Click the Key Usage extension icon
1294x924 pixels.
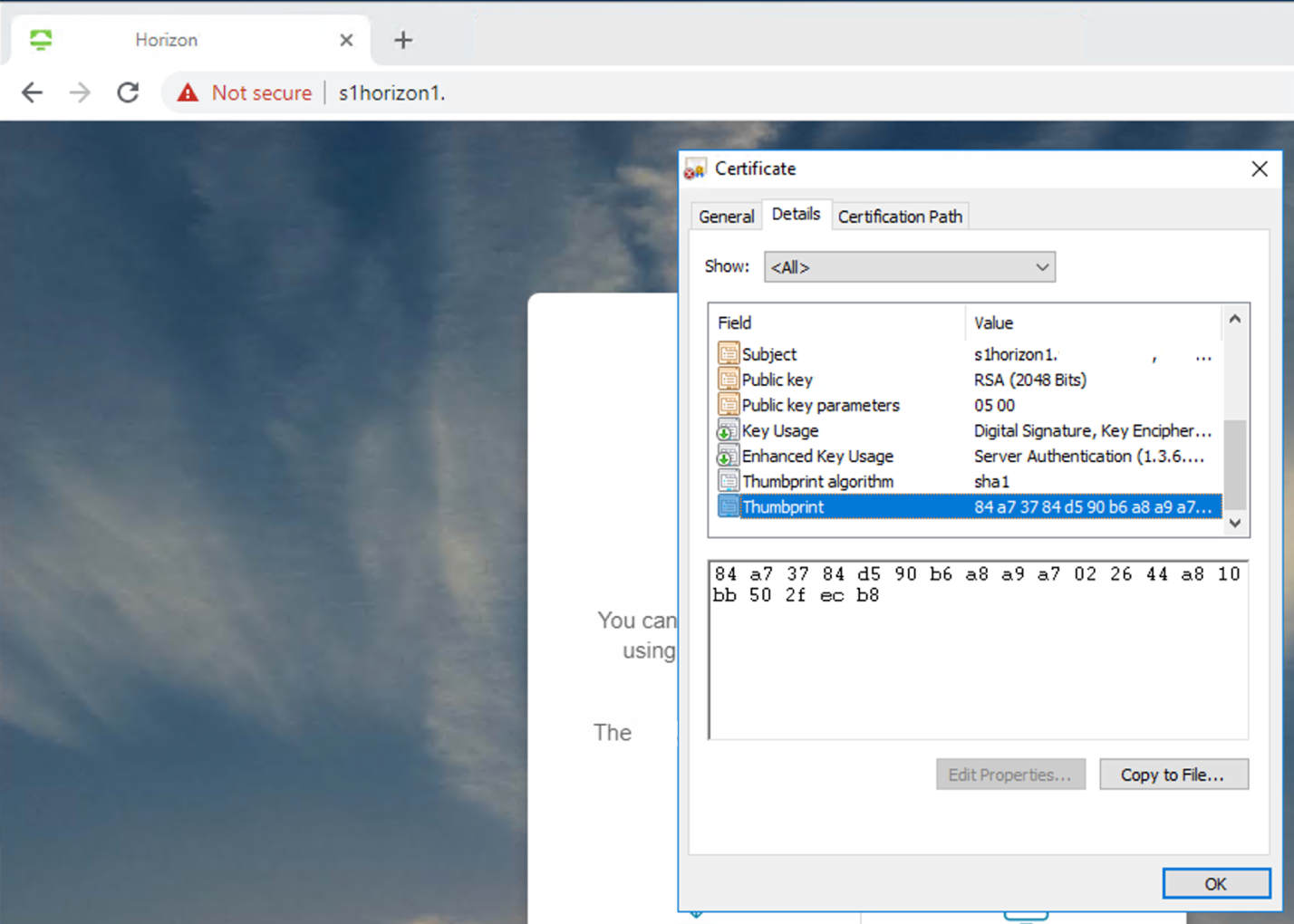click(x=729, y=430)
